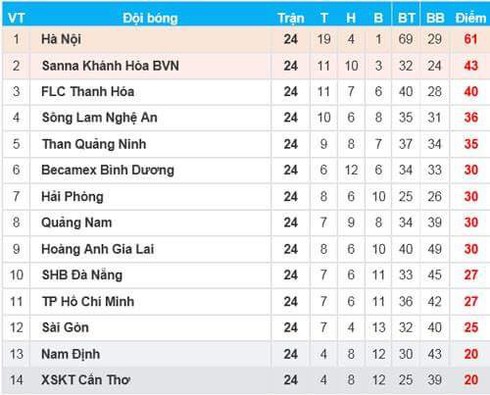The height and width of the screenshot is (395, 490).
Task: Open FLC Thanh Hóa team entry
Action: pos(88,92)
